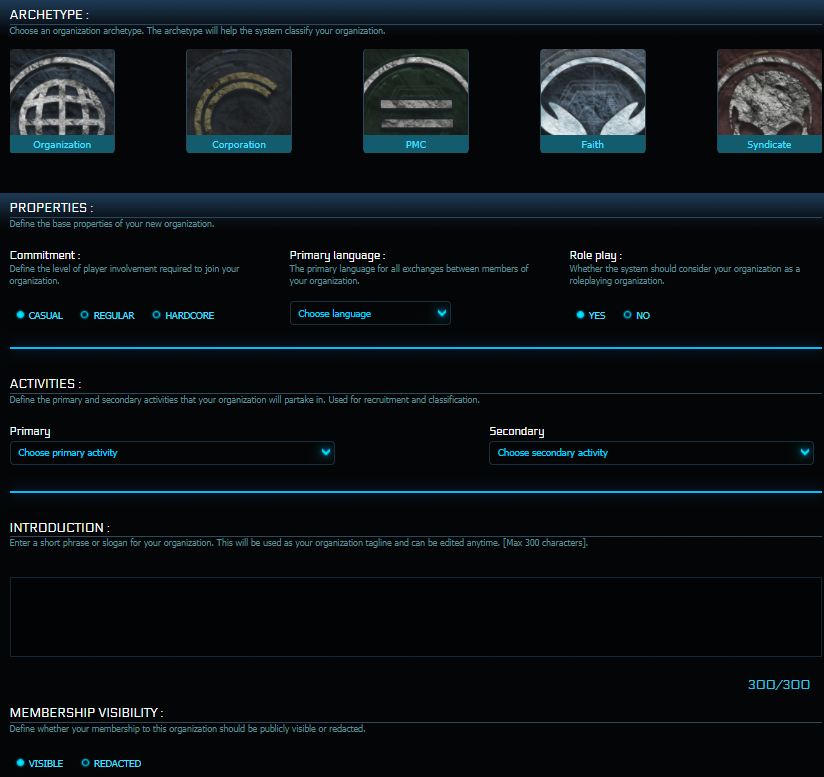Choose the Syndicate archetype skull emblem
Image resolution: width=824 pixels, height=777 pixels.
769,101
